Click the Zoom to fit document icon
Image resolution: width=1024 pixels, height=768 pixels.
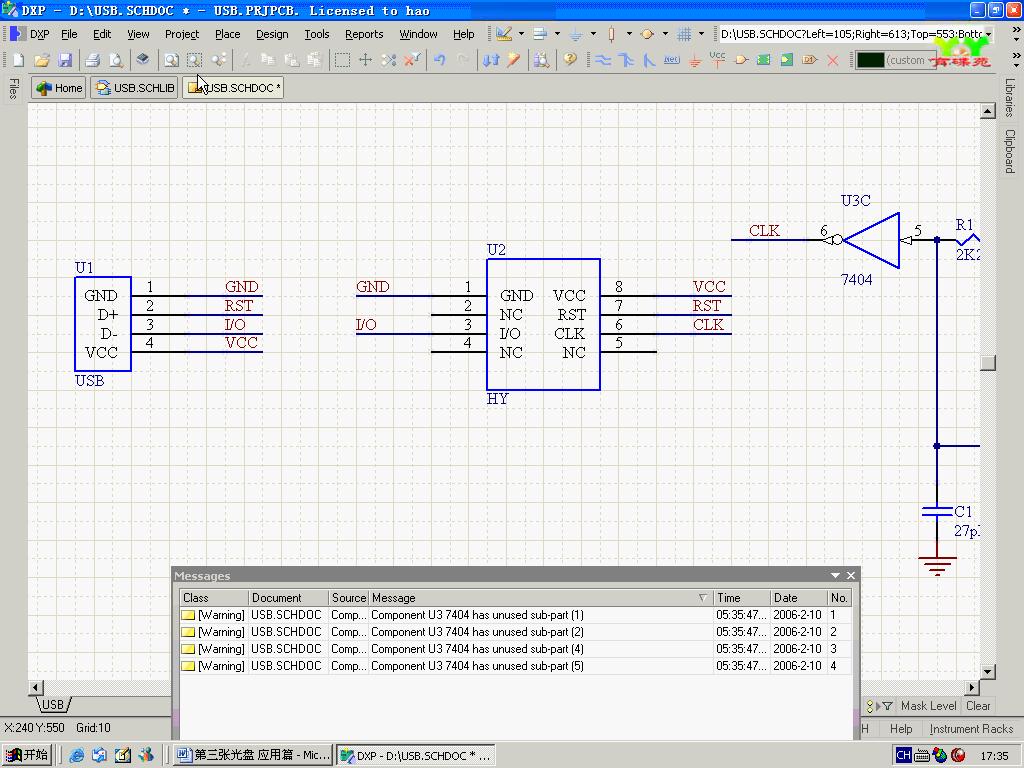171,60
